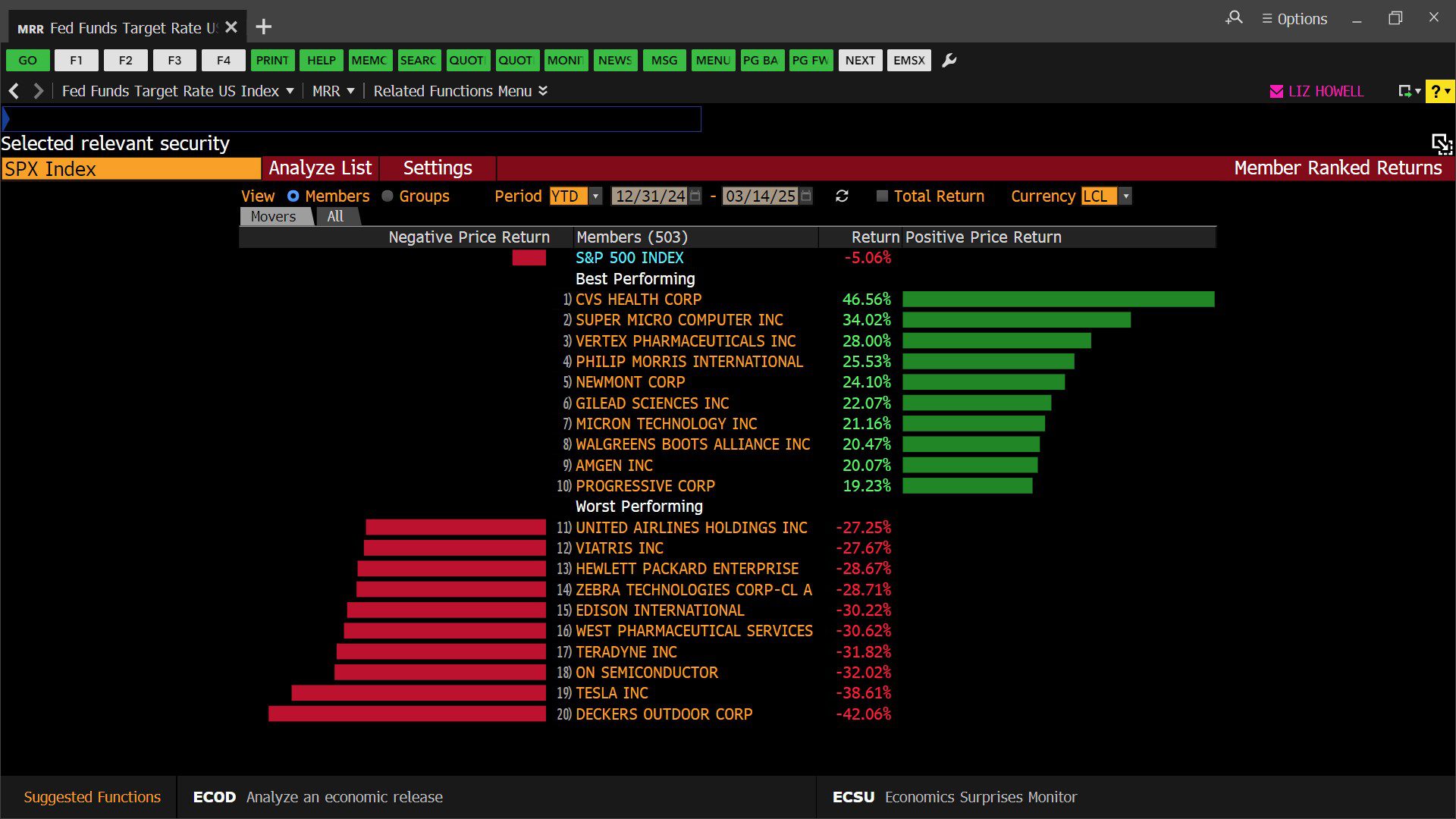Enable the Total Return checkbox
Viewport: 1456px width, 819px height.
pyautogui.click(x=882, y=196)
